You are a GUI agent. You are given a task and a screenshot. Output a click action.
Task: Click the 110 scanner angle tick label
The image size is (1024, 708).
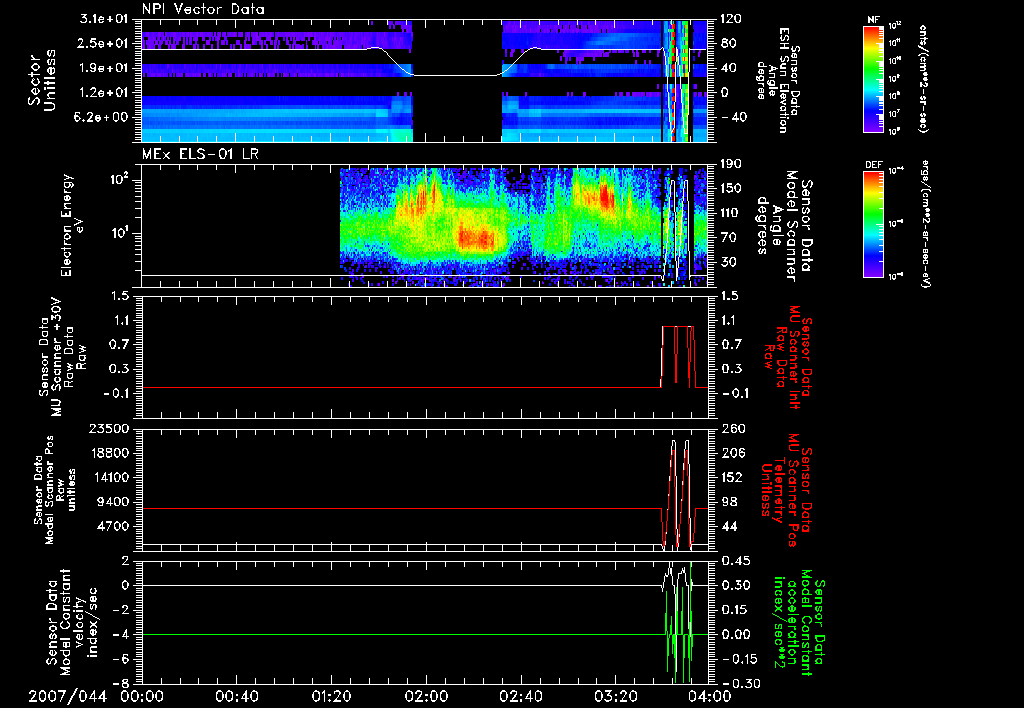pos(731,213)
